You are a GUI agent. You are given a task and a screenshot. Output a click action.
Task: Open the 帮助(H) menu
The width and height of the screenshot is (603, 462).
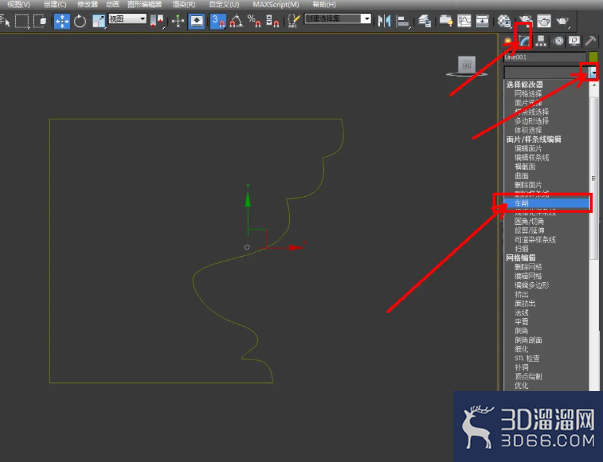point(324,5)
